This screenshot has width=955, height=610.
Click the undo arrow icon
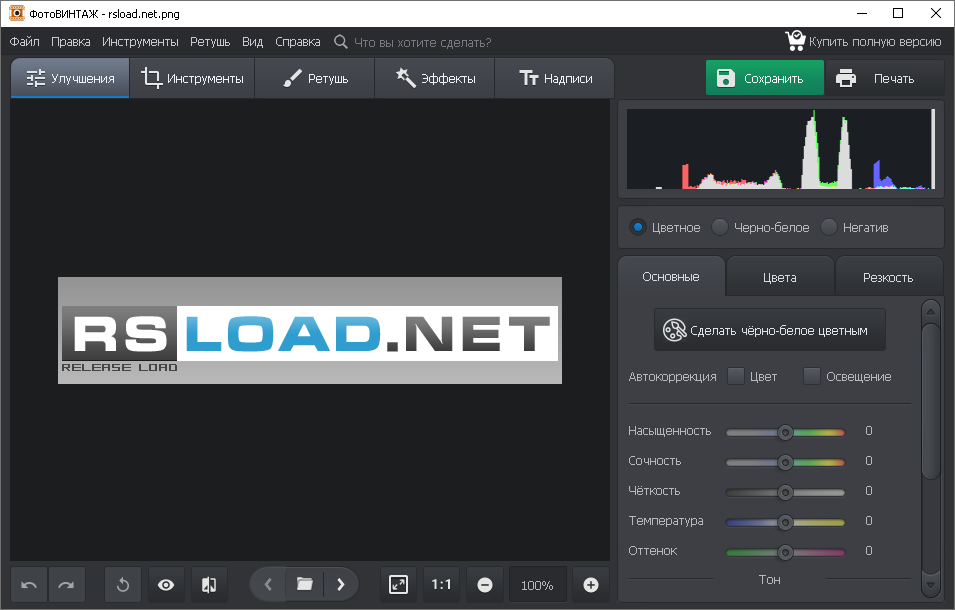[29, 585]
